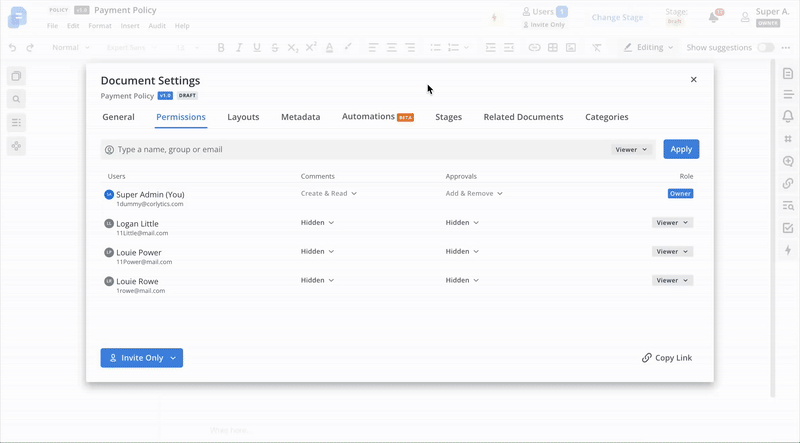Open Louie Power's Approvals dropdown

click(x=462, y=252)
